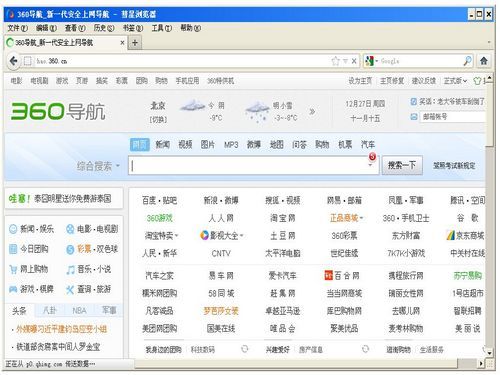
Task: Select the 新闻 search tab
Action: 163,145
